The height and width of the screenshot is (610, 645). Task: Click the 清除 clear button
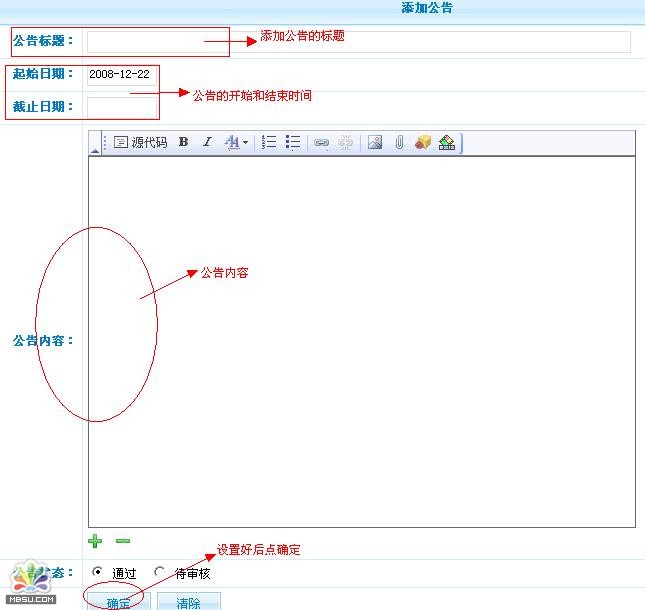click(188, 602)
